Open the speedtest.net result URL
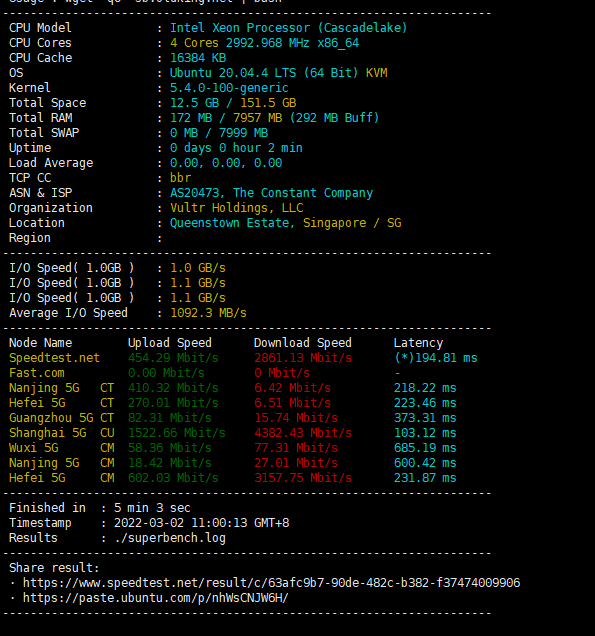The width and height of the screenshot is (595, 636). [x=271, y=583]
